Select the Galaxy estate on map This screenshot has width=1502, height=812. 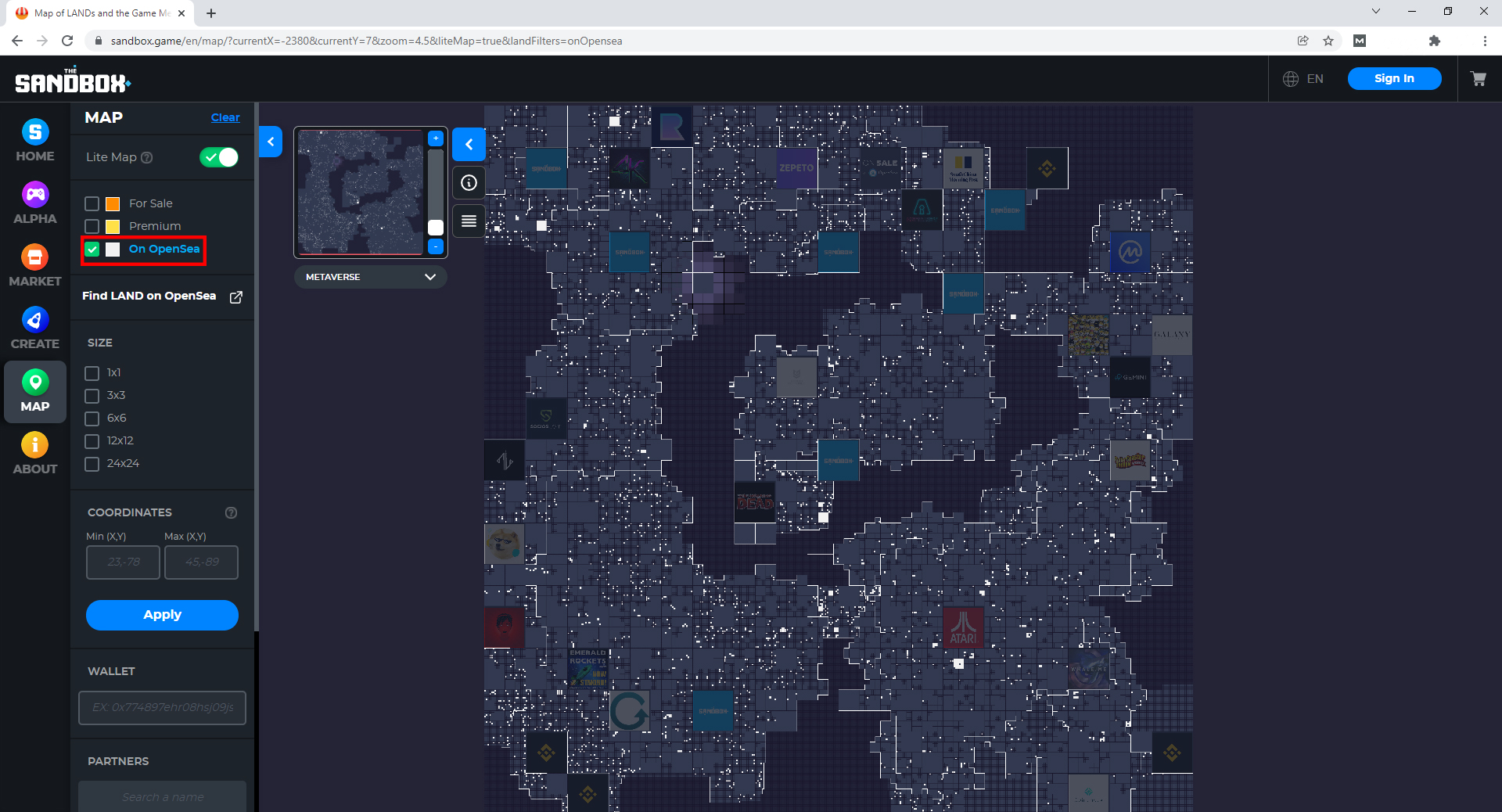pos(1171,335)
